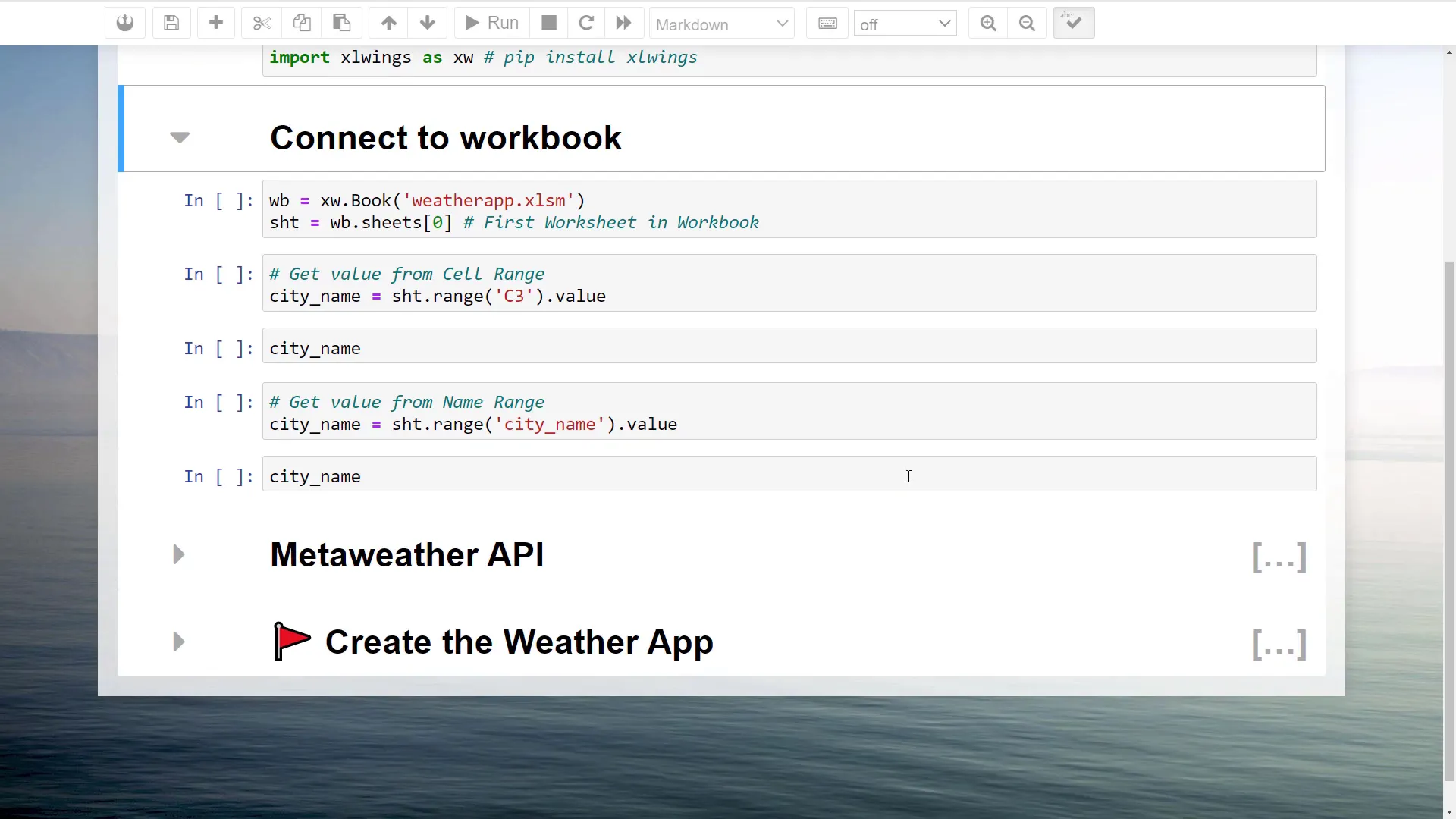The width and height of the screenshot is (1456, 819).
Task: Save the notebook
Action: click(171, 23)
